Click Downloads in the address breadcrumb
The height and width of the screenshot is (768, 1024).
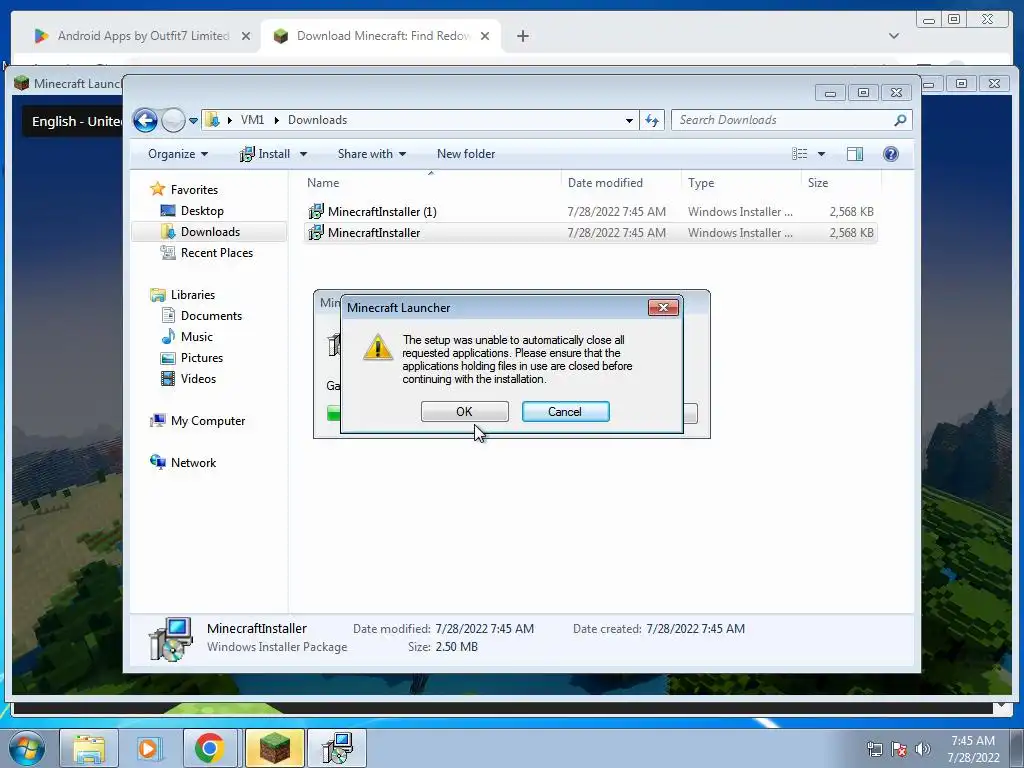coord(317,120)
